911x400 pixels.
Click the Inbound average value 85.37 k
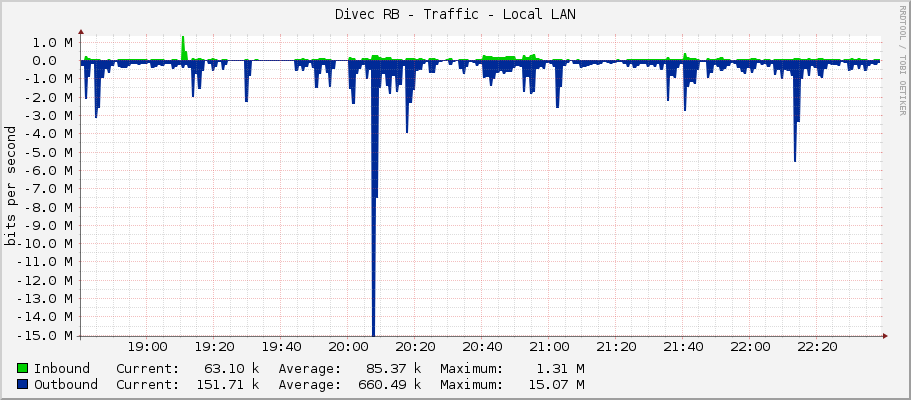point(393,368)
